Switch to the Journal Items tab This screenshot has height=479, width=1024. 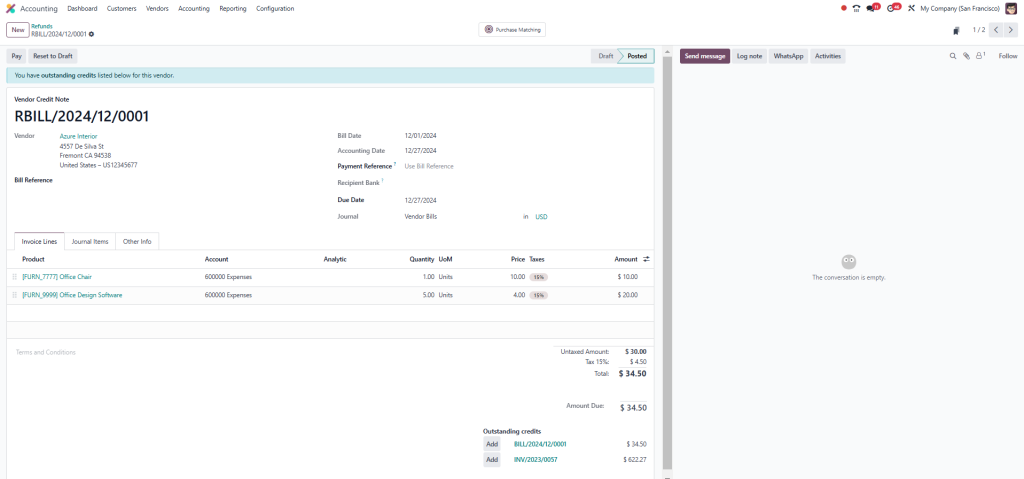click(90, 242)
